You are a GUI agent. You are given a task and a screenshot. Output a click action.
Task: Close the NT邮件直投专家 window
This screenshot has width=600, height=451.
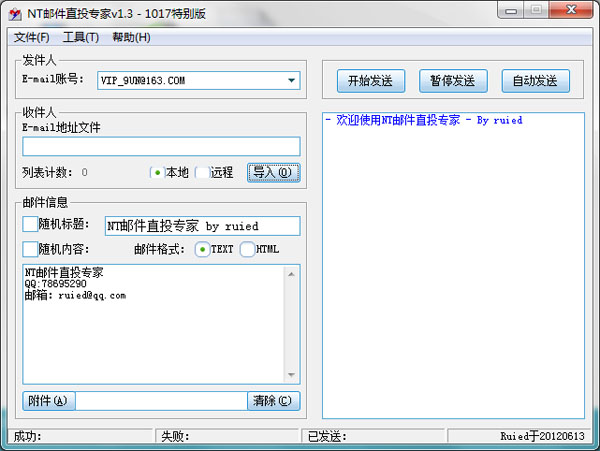[x=571, y=10]
